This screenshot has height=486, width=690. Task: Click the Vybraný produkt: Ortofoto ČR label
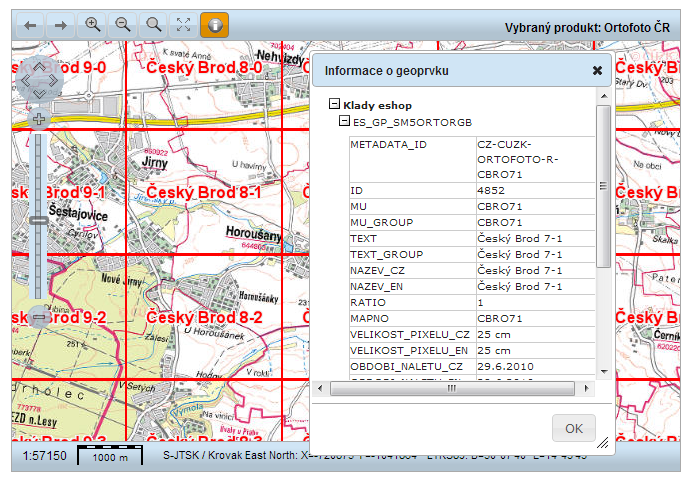[587, 27]
